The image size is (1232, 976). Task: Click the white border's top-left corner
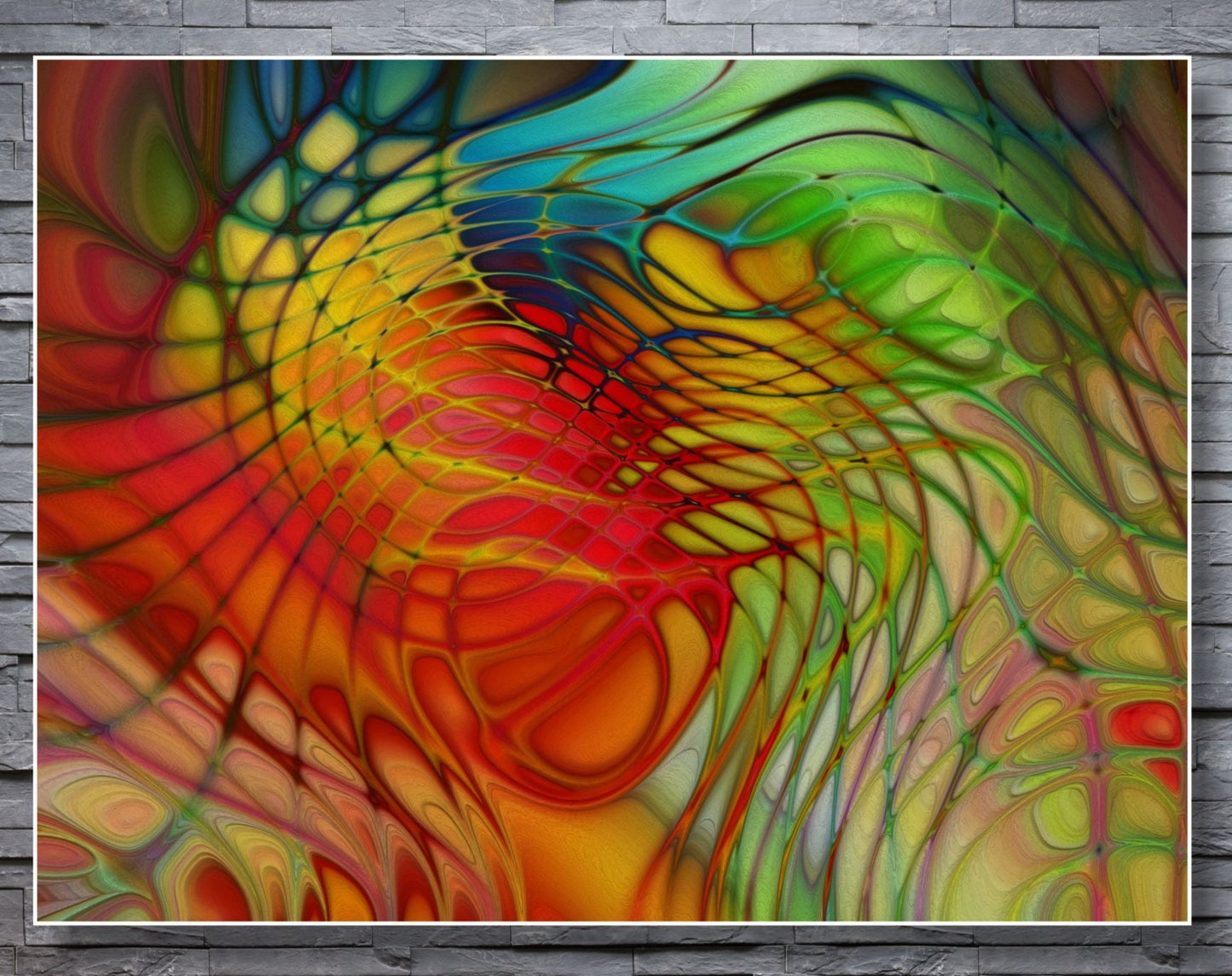click(36, 59)
